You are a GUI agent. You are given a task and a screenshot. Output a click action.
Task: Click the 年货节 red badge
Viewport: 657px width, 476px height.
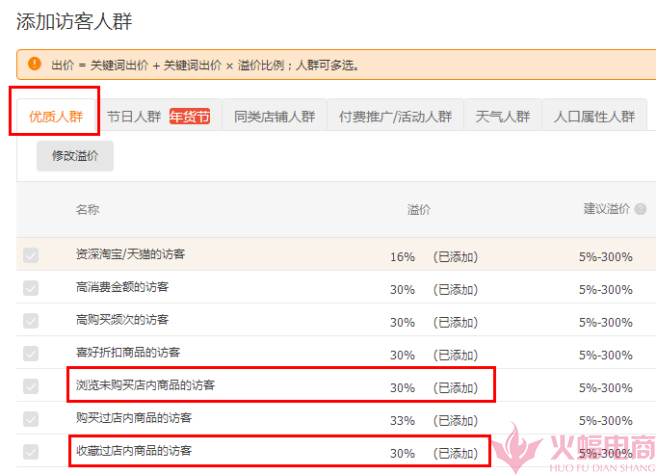[x=189, y=117]
